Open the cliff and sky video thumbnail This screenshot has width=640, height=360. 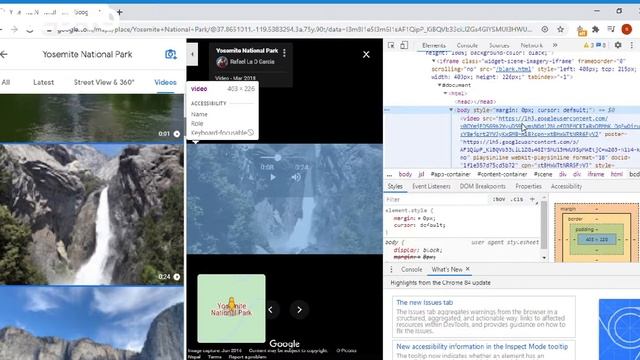pos(92,323)
